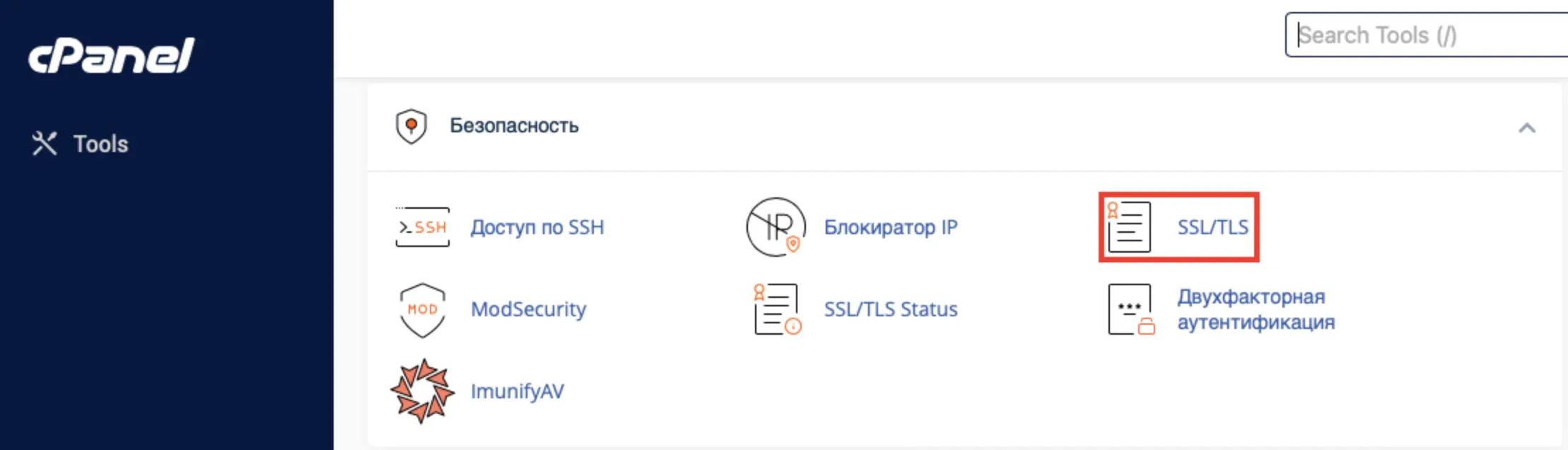Screen dimensions: 1568x450
Task: Click the two-factor authentication padlock icon
Action: (1131, 309)
